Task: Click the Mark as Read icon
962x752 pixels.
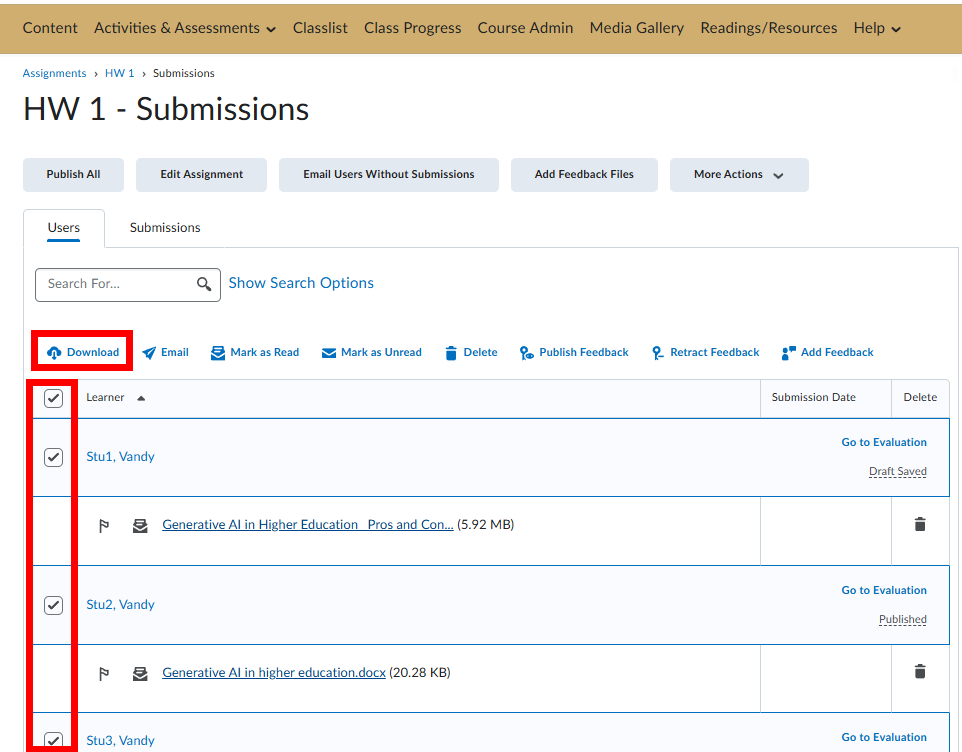Action: [x=218, y=353]
